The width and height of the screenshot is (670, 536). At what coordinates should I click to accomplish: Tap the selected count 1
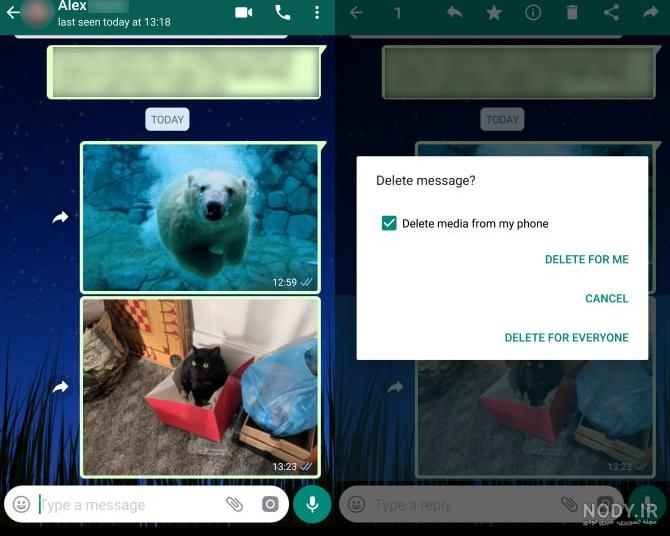click(x=397, y=13)
